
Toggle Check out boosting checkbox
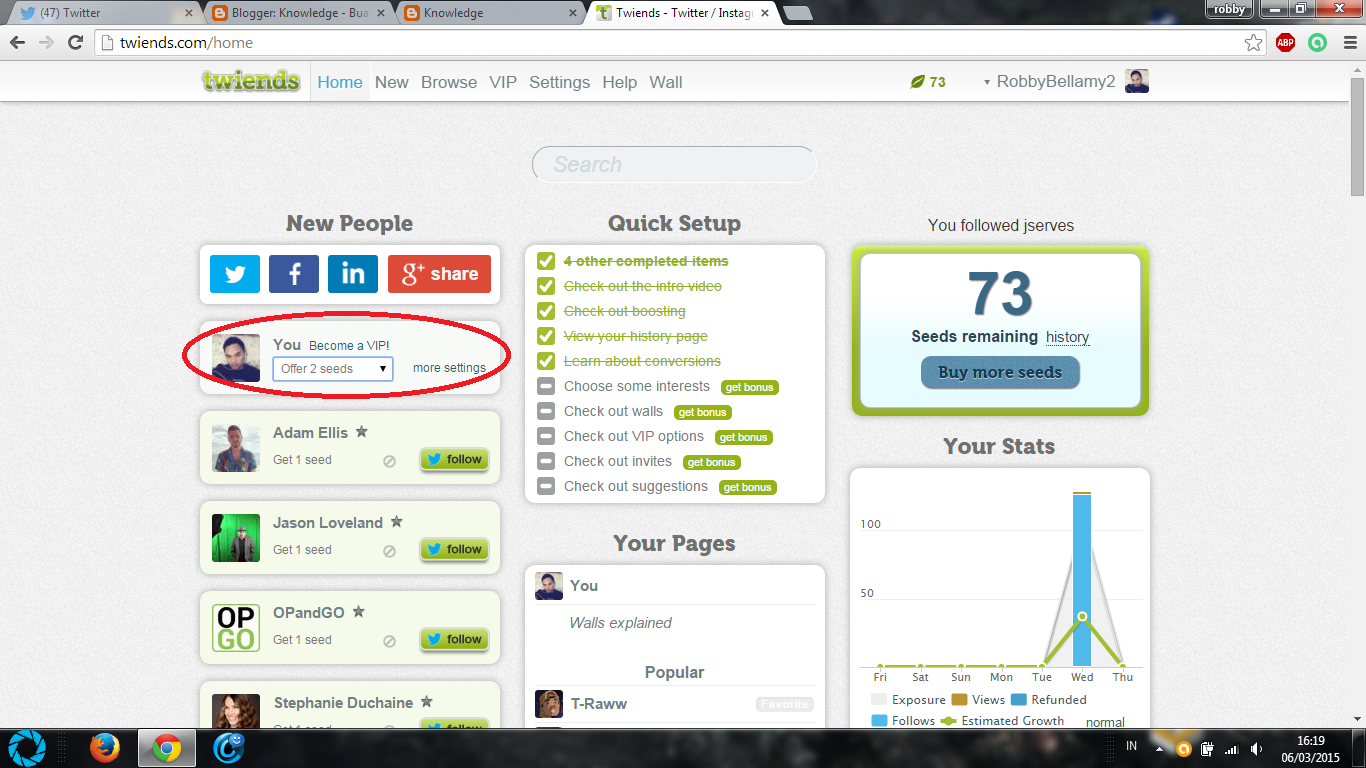click(546, 311)
